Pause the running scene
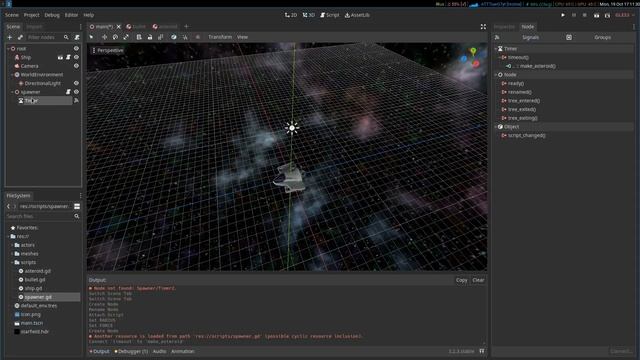 coord(574,15)
